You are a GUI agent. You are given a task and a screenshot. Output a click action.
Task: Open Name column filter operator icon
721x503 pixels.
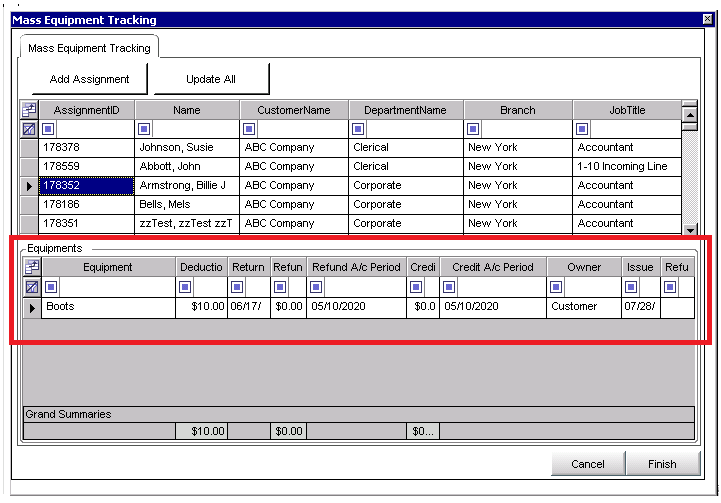click(x=144, y=129)
